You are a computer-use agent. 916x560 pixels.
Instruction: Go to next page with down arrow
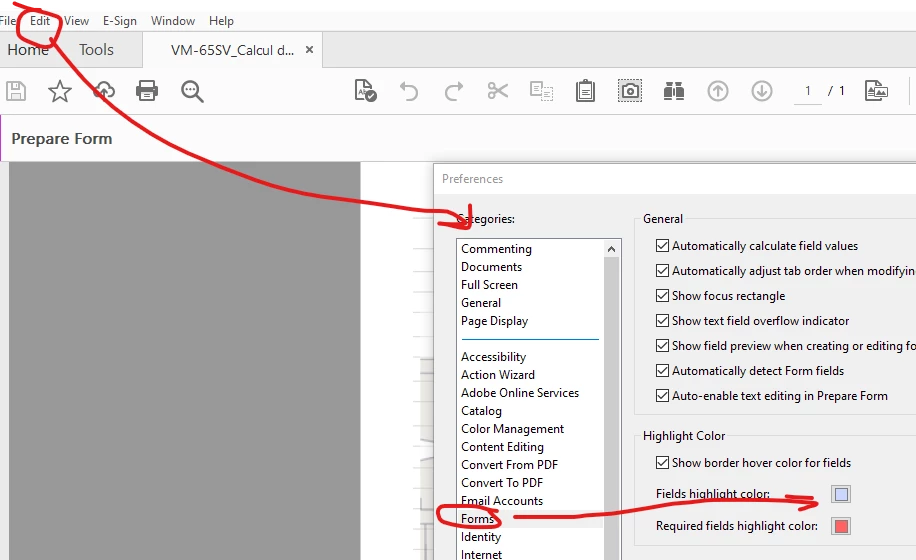click(762, 91)
